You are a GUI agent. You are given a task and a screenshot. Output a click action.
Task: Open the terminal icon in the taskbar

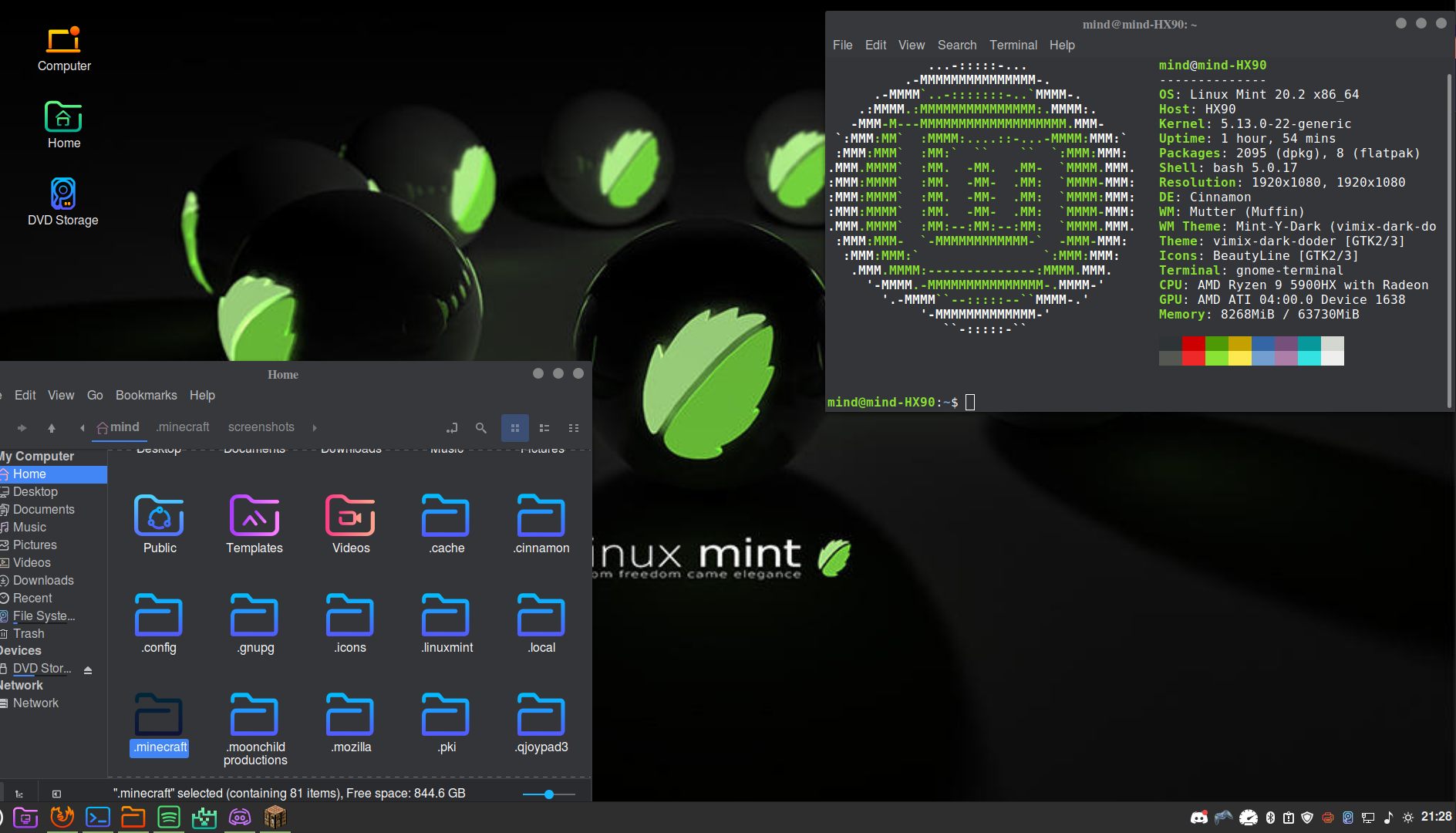point(98,818)
